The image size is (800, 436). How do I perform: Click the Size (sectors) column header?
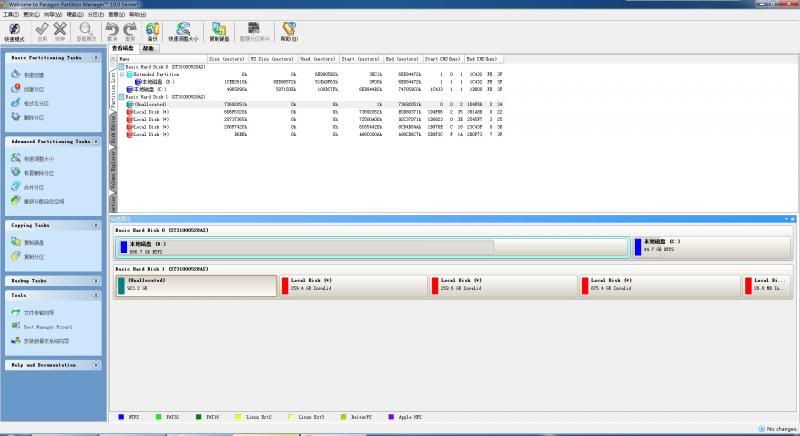click(226, 59)
